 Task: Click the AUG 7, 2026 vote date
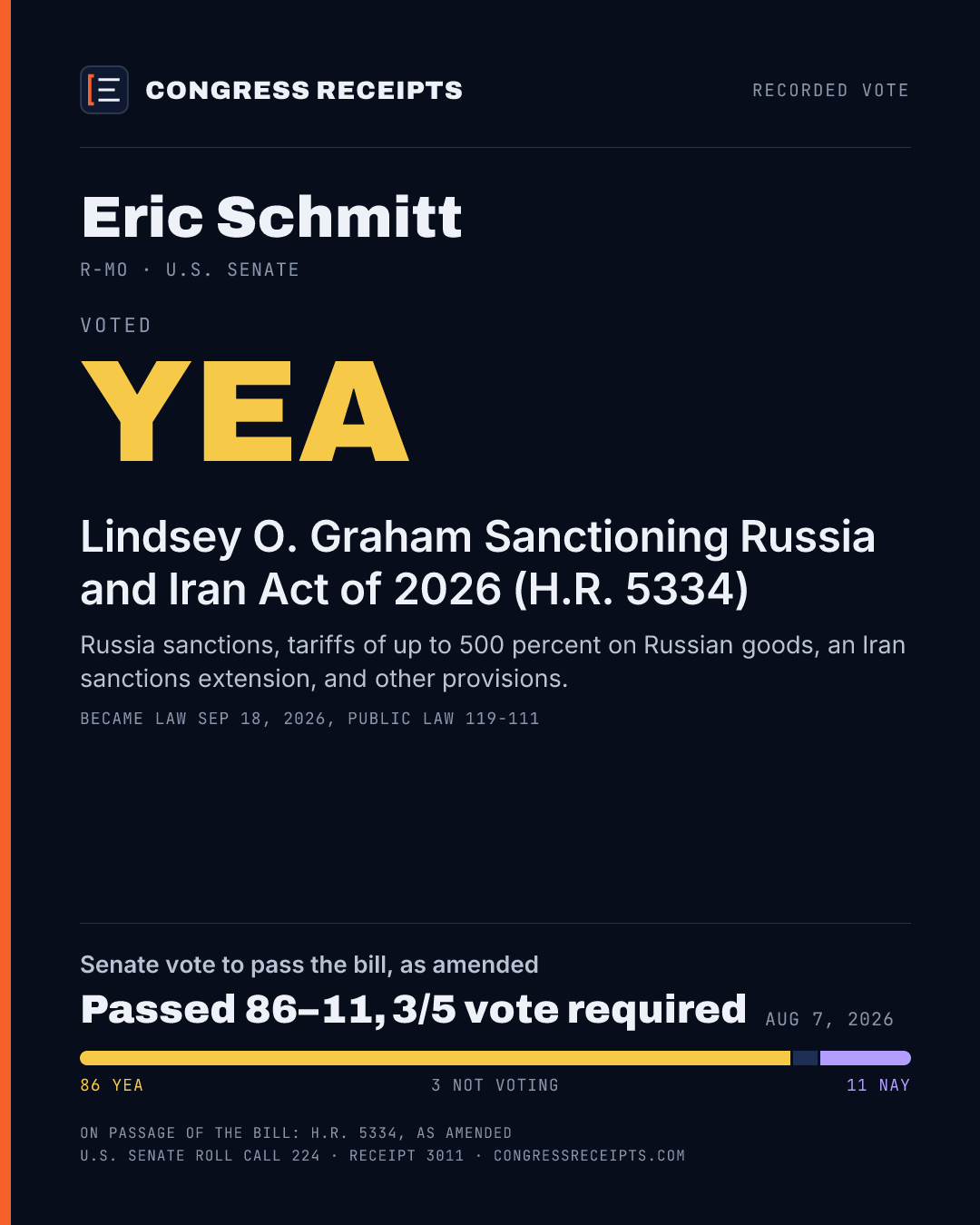tap(829, 1019)
